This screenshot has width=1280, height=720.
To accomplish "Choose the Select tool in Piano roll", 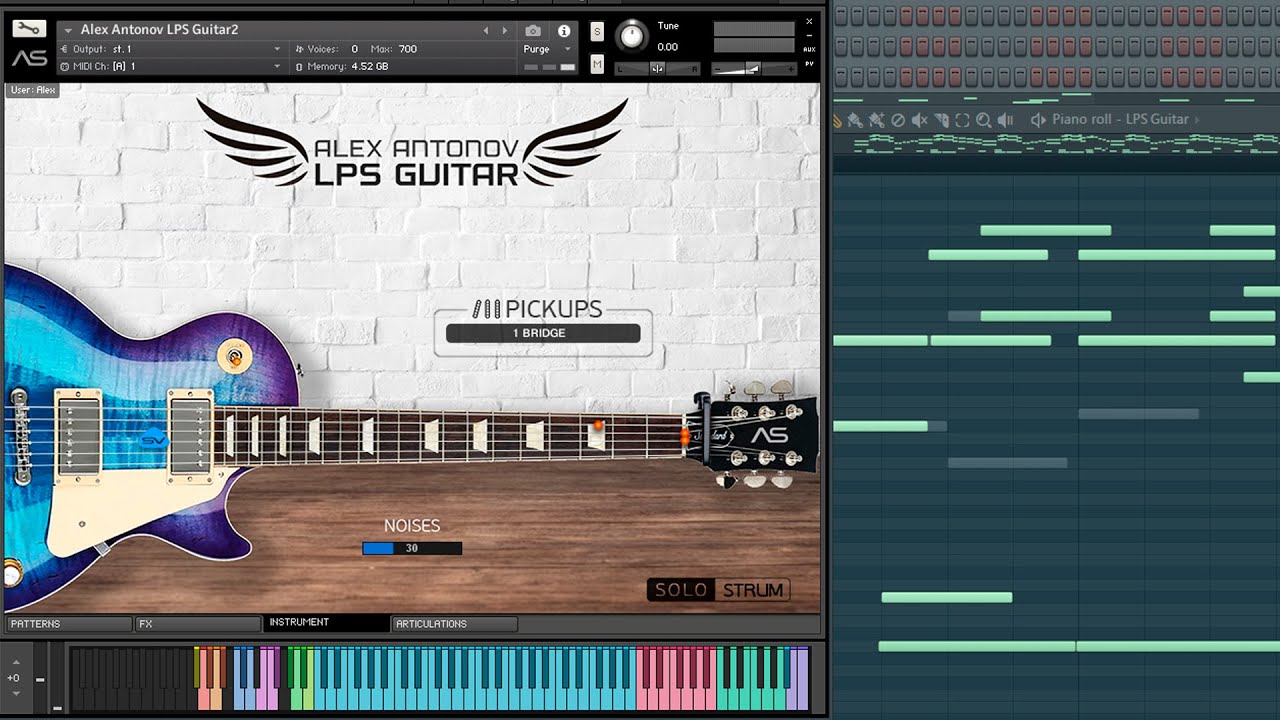I will [962, 120].
